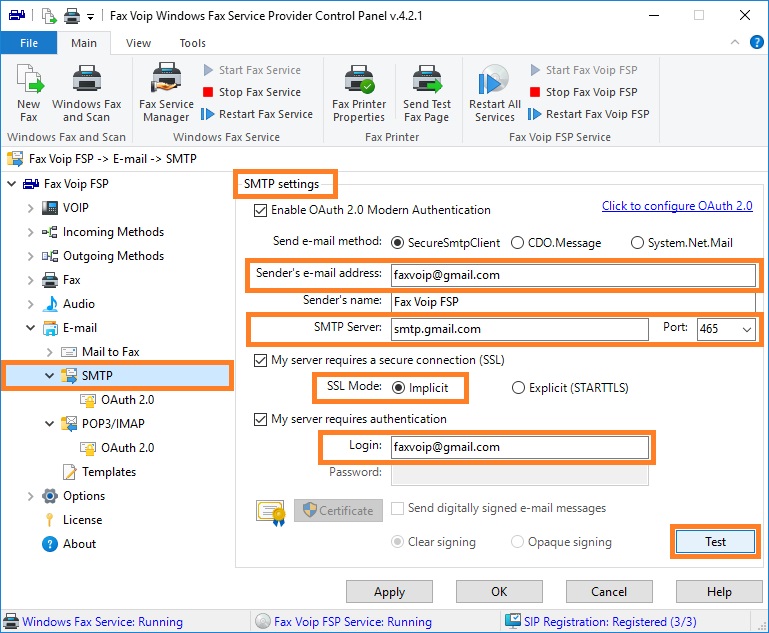Start Fax Voip FSP service
This screenshot has width=769, height=633.
tap(584, 70)
